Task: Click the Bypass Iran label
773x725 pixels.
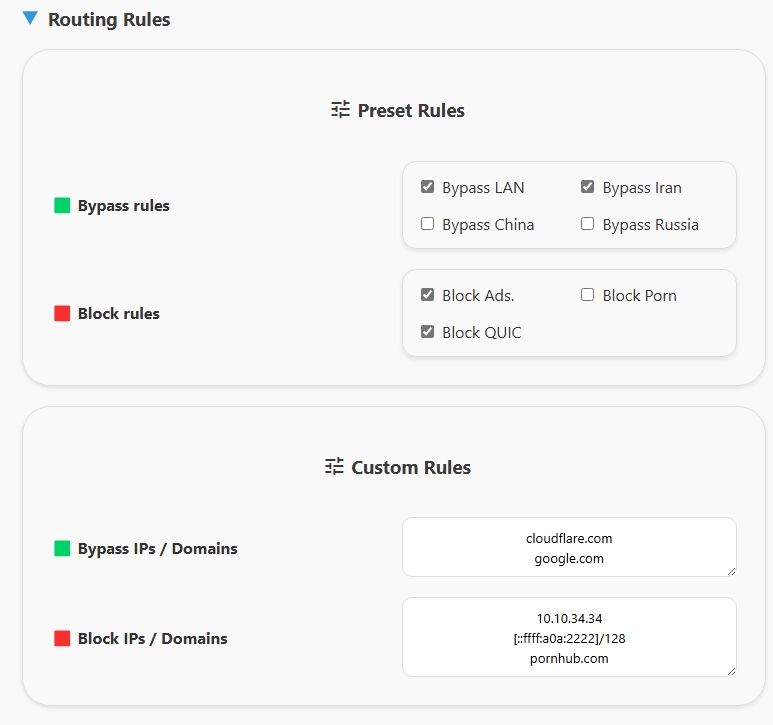Action: (642, 188)
